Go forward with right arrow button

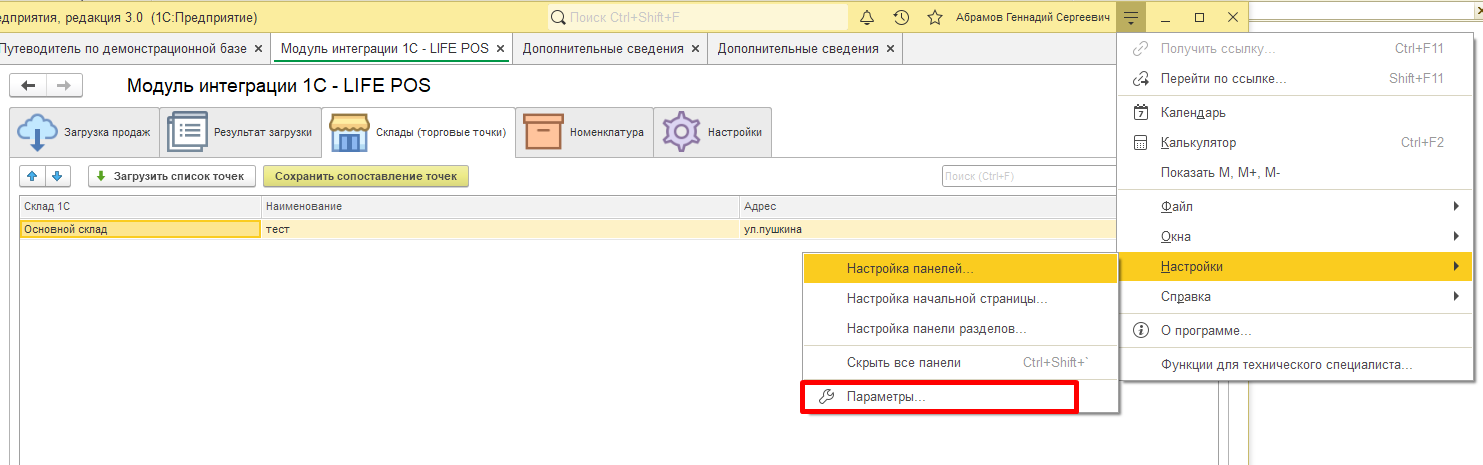64,86
